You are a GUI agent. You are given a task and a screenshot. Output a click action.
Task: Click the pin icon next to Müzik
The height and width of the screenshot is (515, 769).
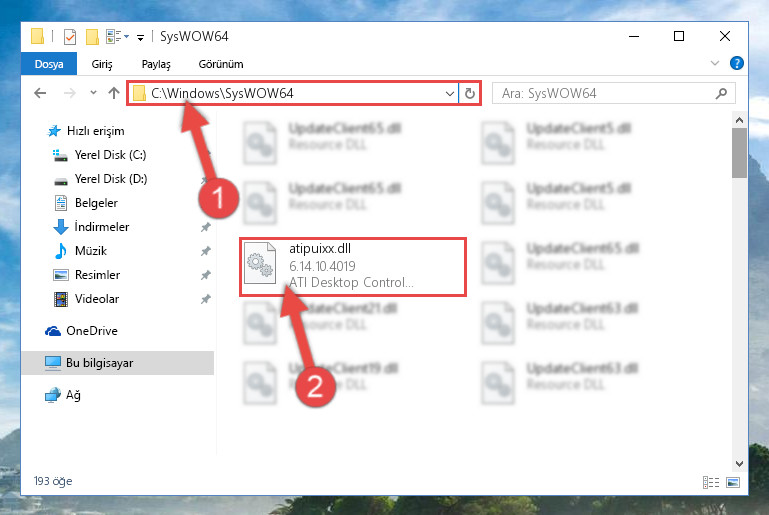coord(205,251)
